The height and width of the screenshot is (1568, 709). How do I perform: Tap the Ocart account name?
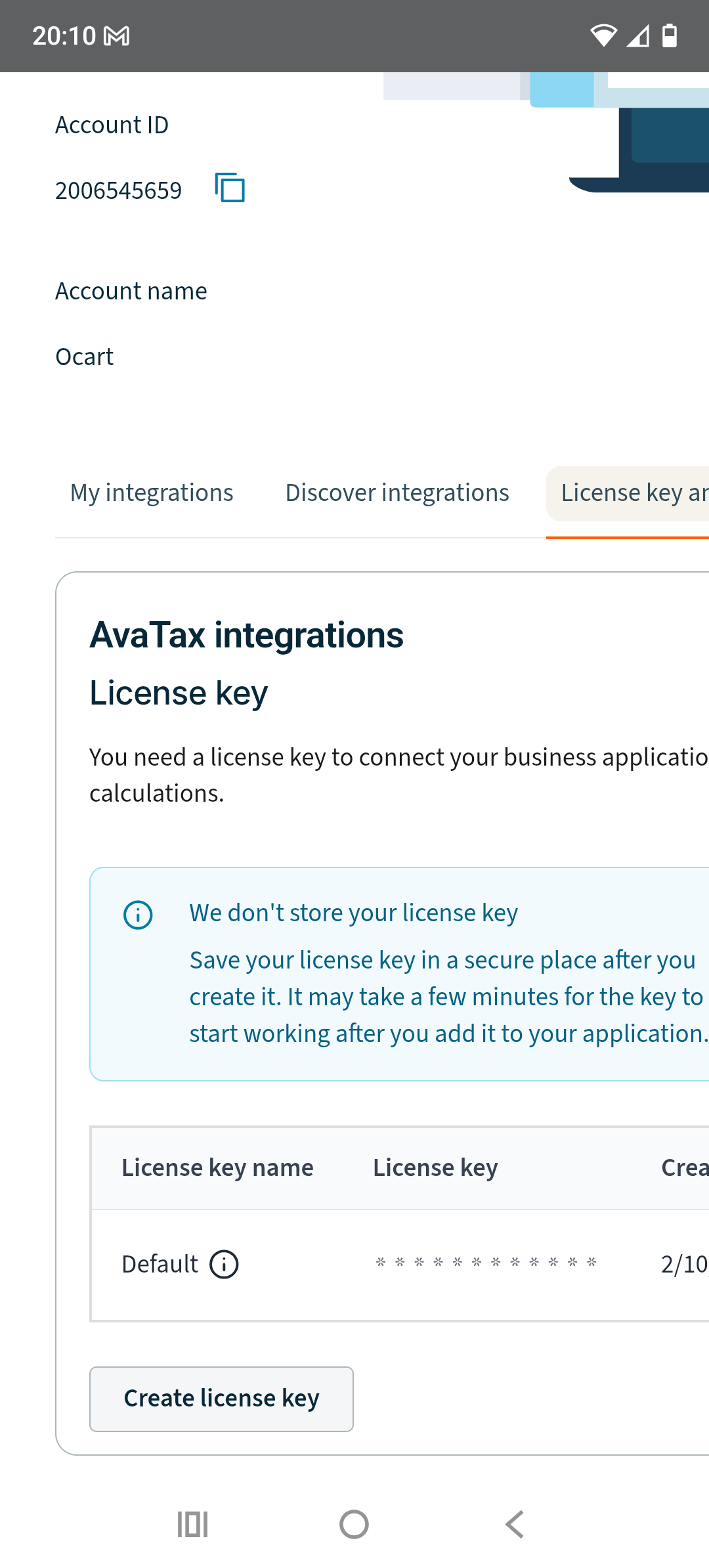[x=85, y=357]
